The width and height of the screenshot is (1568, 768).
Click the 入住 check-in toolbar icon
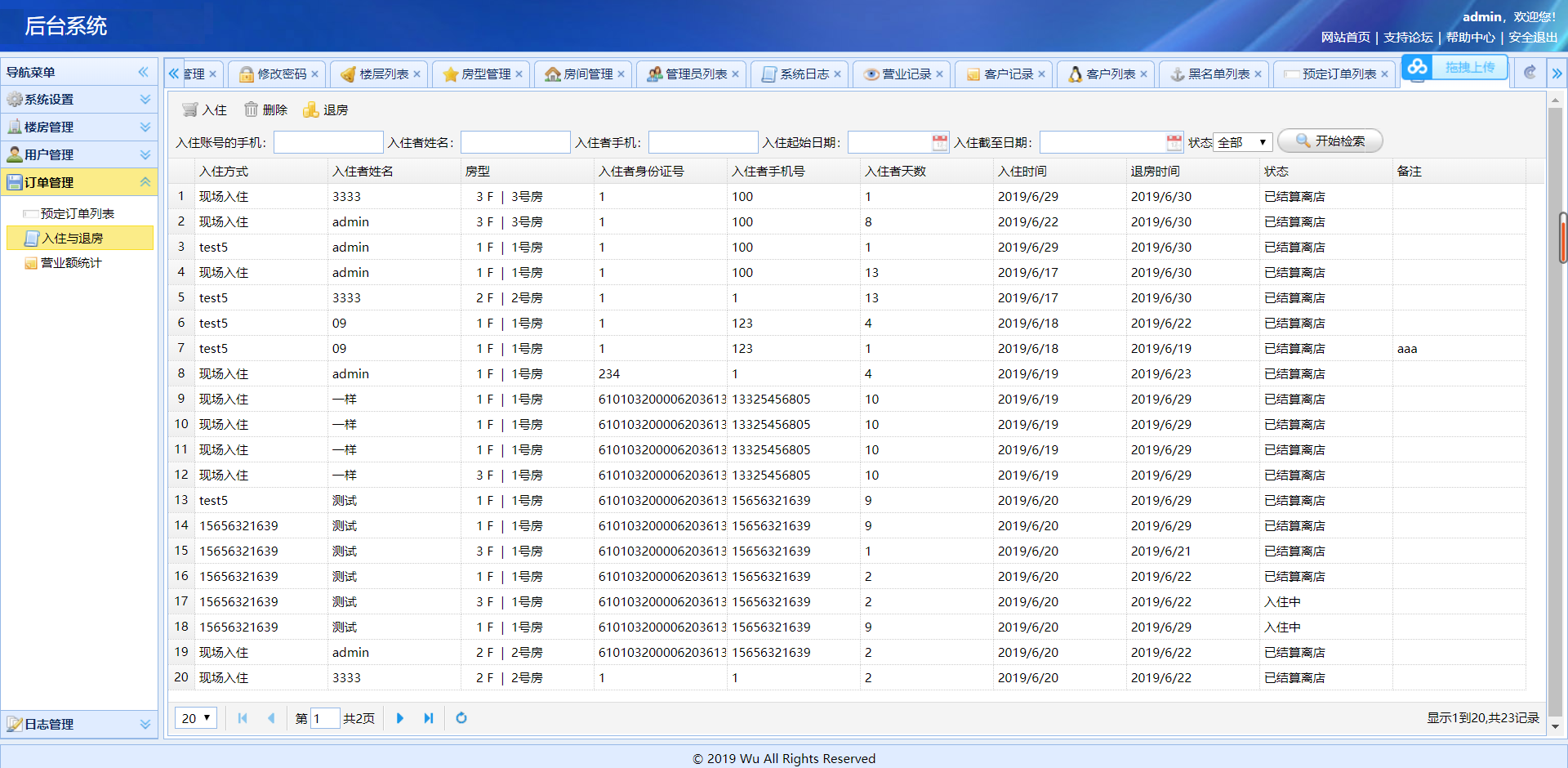point(189,109)
